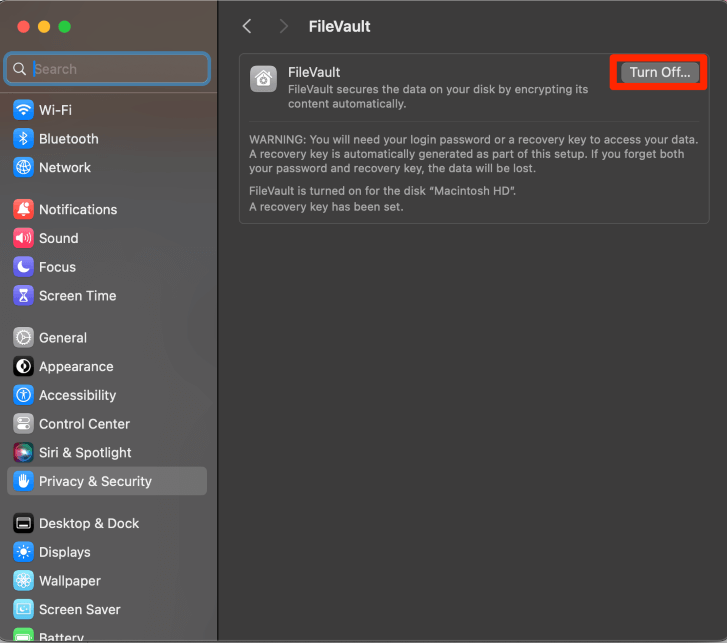Open Screen Saver settings

[x=80, y=610]
